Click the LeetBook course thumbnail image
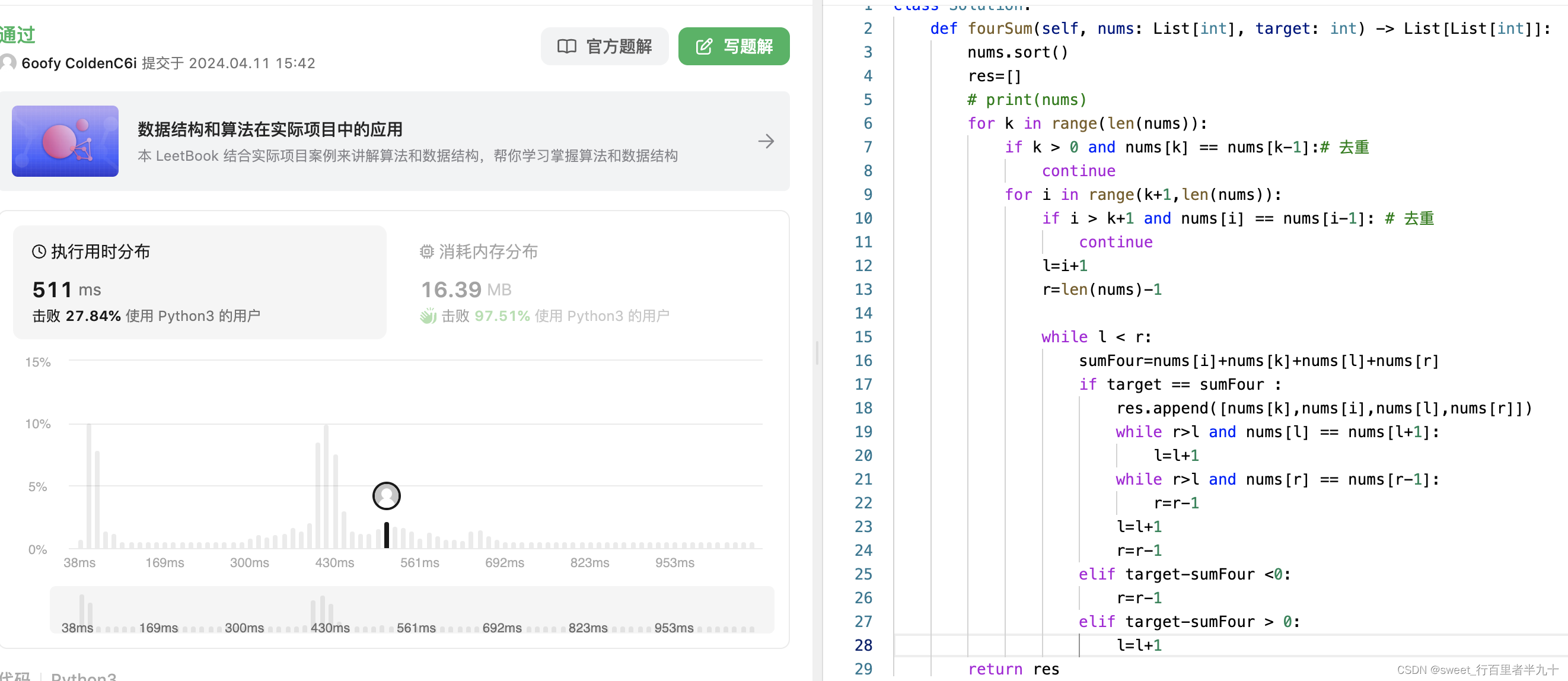The width and height of the screenshot is (1568, 681). 65,141
